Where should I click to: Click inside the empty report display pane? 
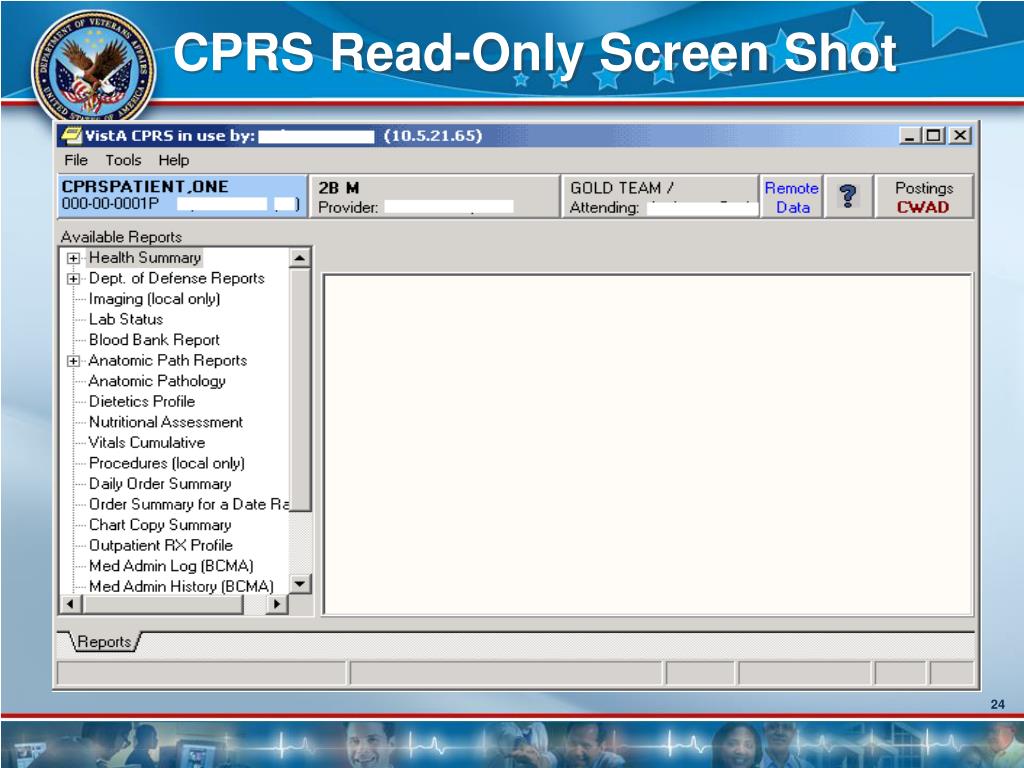648,445
